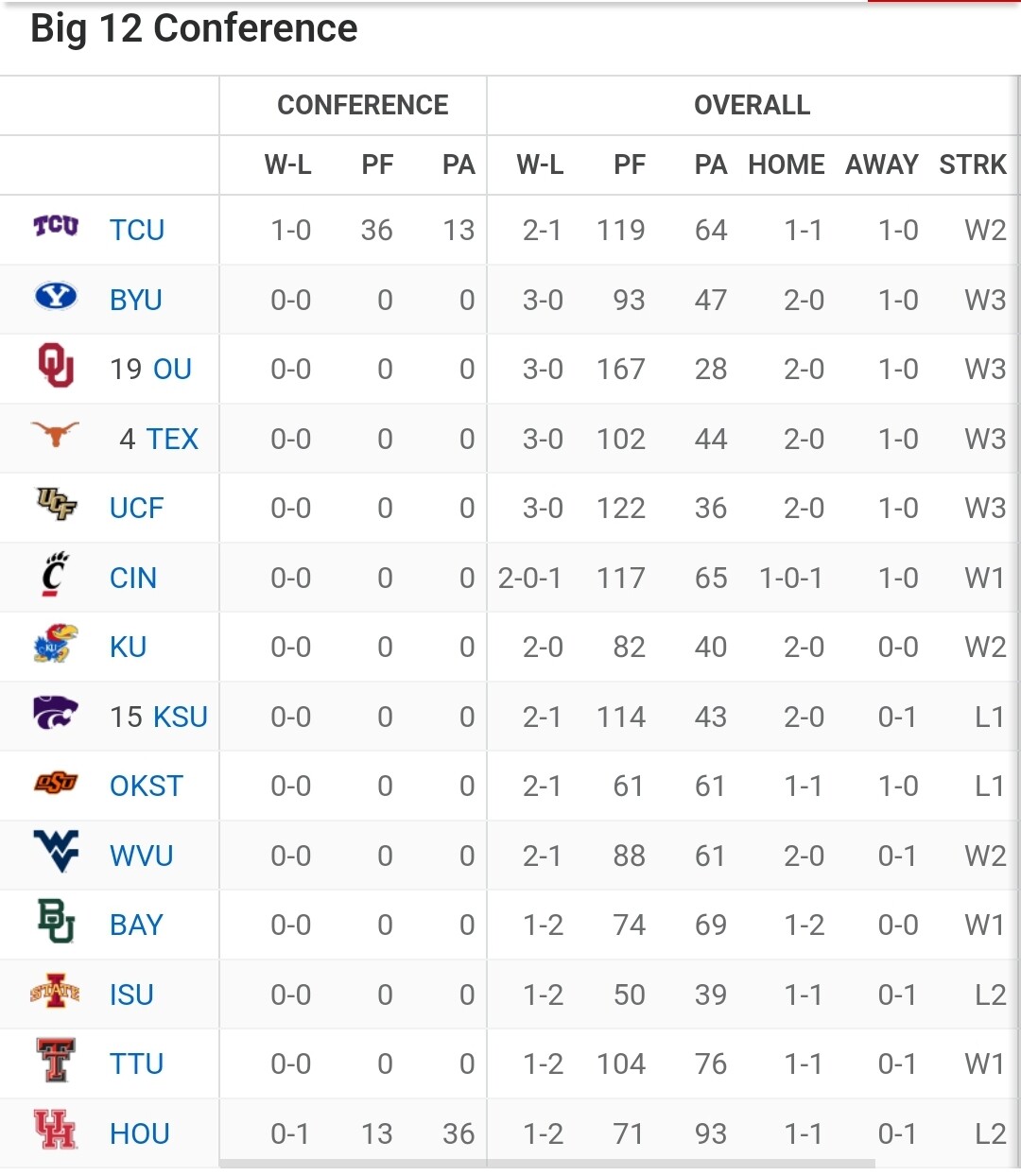Click the UCF Knights logo
Screen dimensions: 1021x1176
tap(56, 504)
